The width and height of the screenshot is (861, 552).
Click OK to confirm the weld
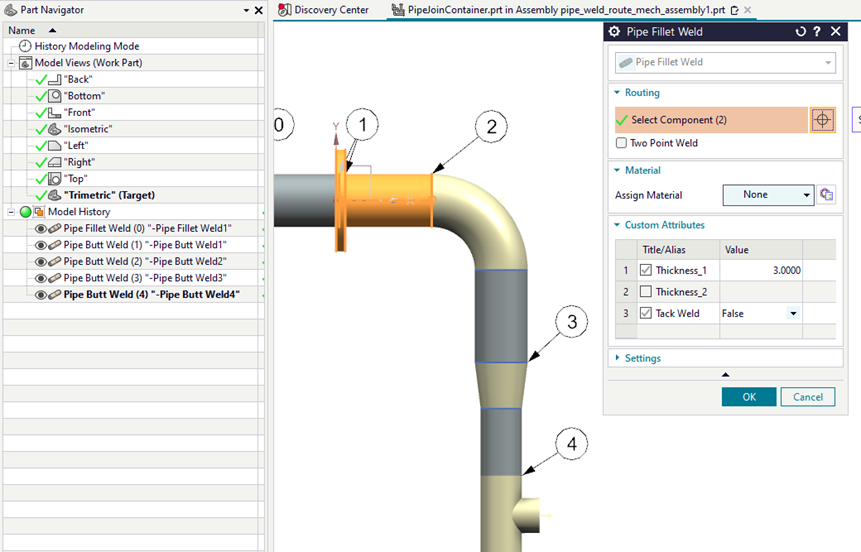[x=748, y=397]
